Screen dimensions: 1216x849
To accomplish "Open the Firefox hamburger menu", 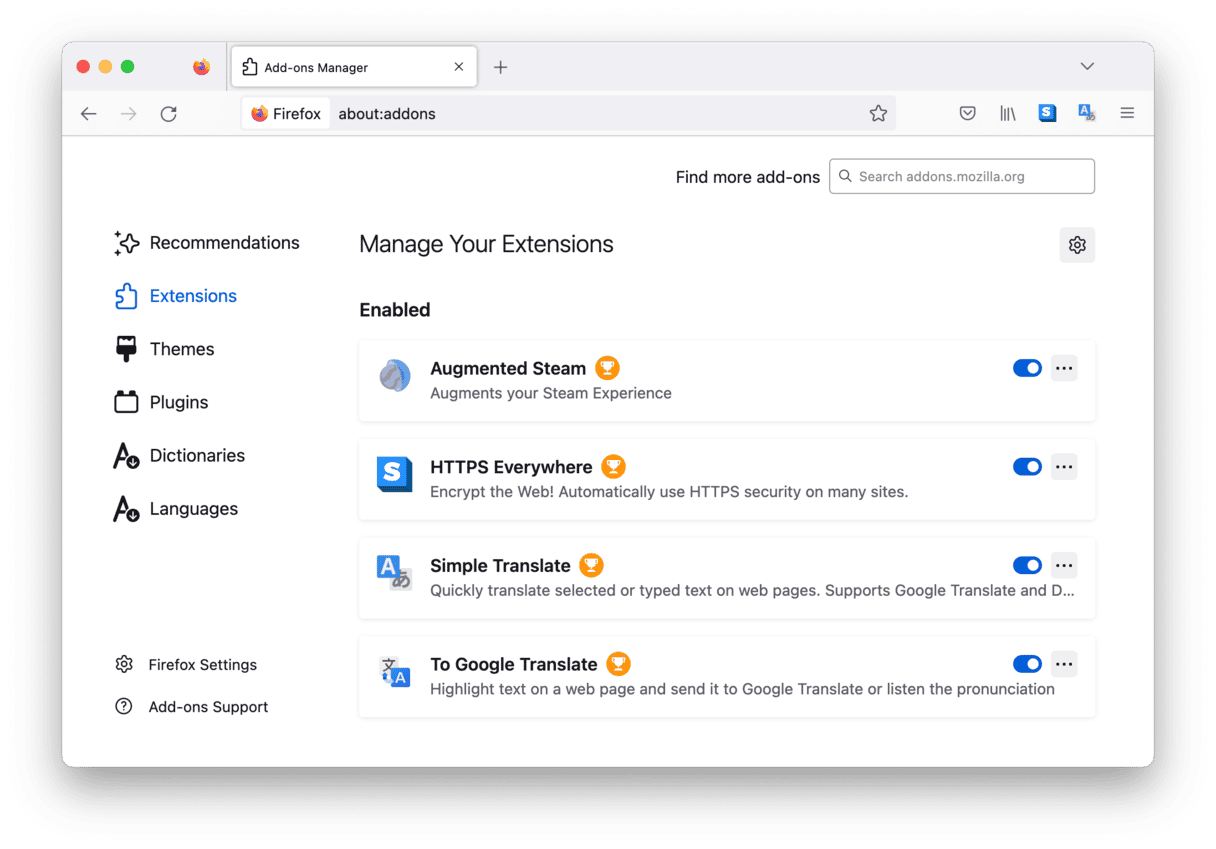I will tap(1127, 114).
